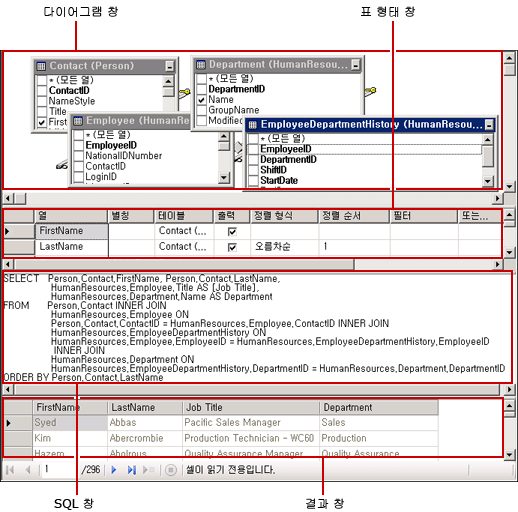Click diagram pane horizontal scroll-right arrow

pyautogui.click(x=497, y=198)
